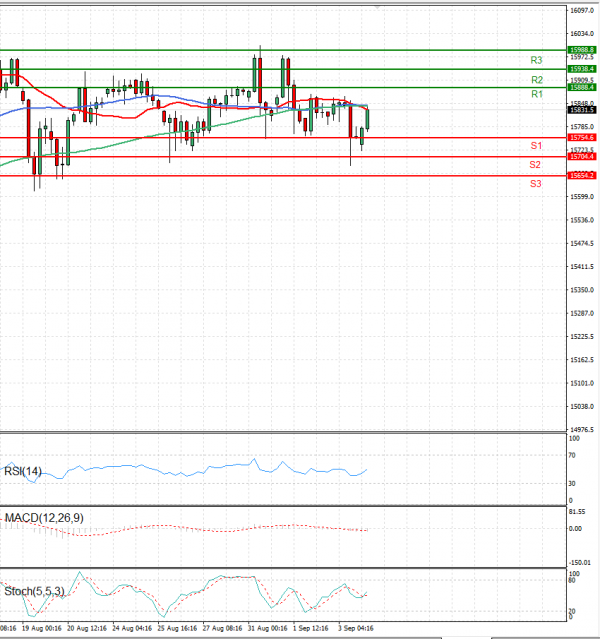Click the RSI(14) indicator label
The width and height of the screenshot is (600, 639).
pos(23,472)
